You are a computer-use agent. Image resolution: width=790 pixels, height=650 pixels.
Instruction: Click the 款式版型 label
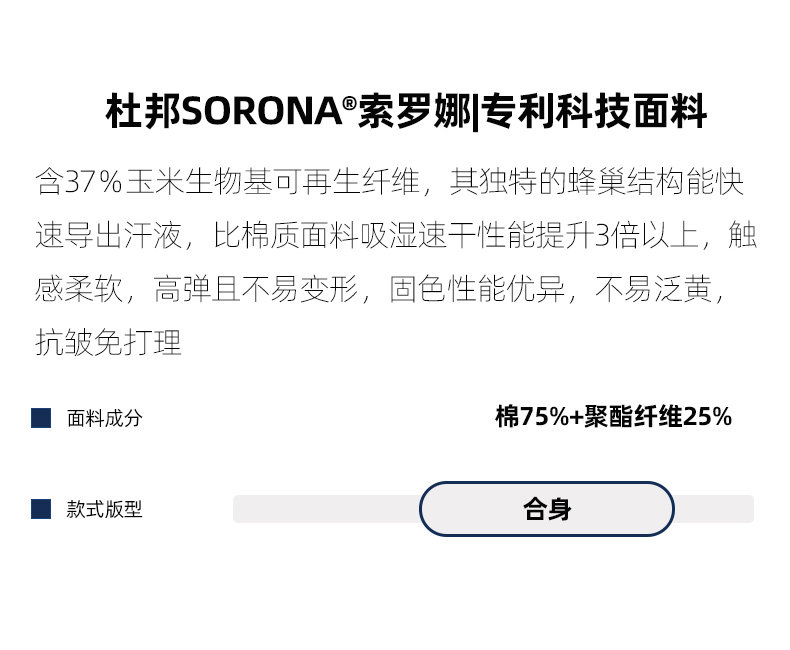tap(105, 509)
